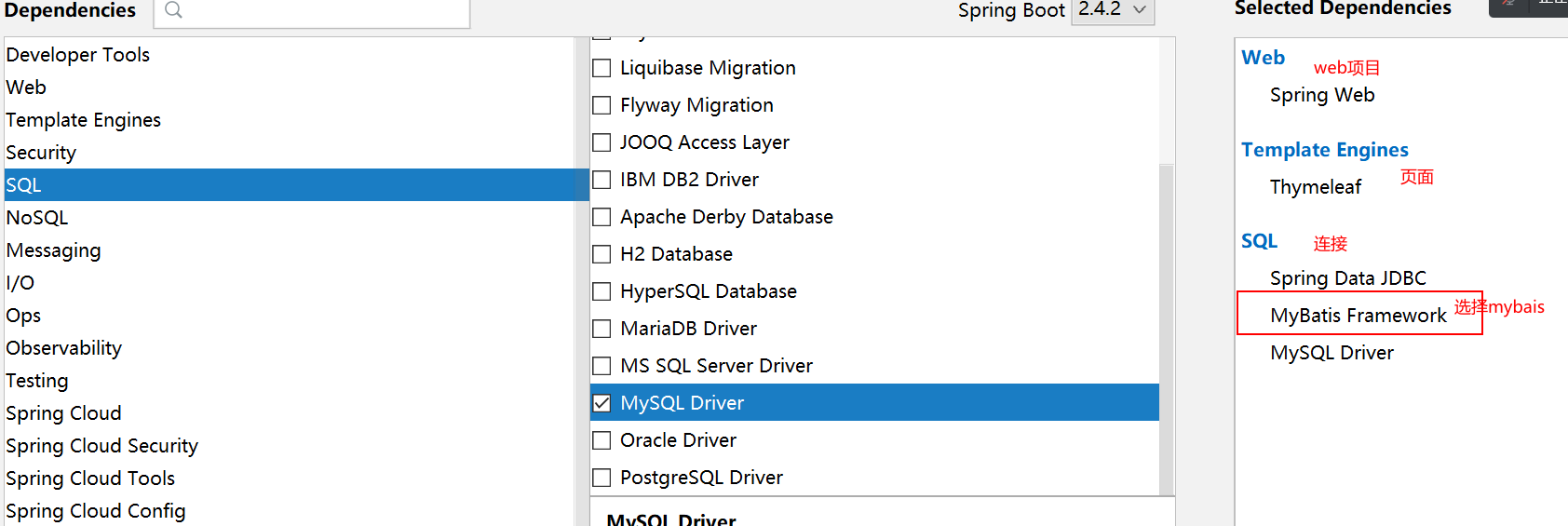
Task: Select the Testing category
Action: 290,381
